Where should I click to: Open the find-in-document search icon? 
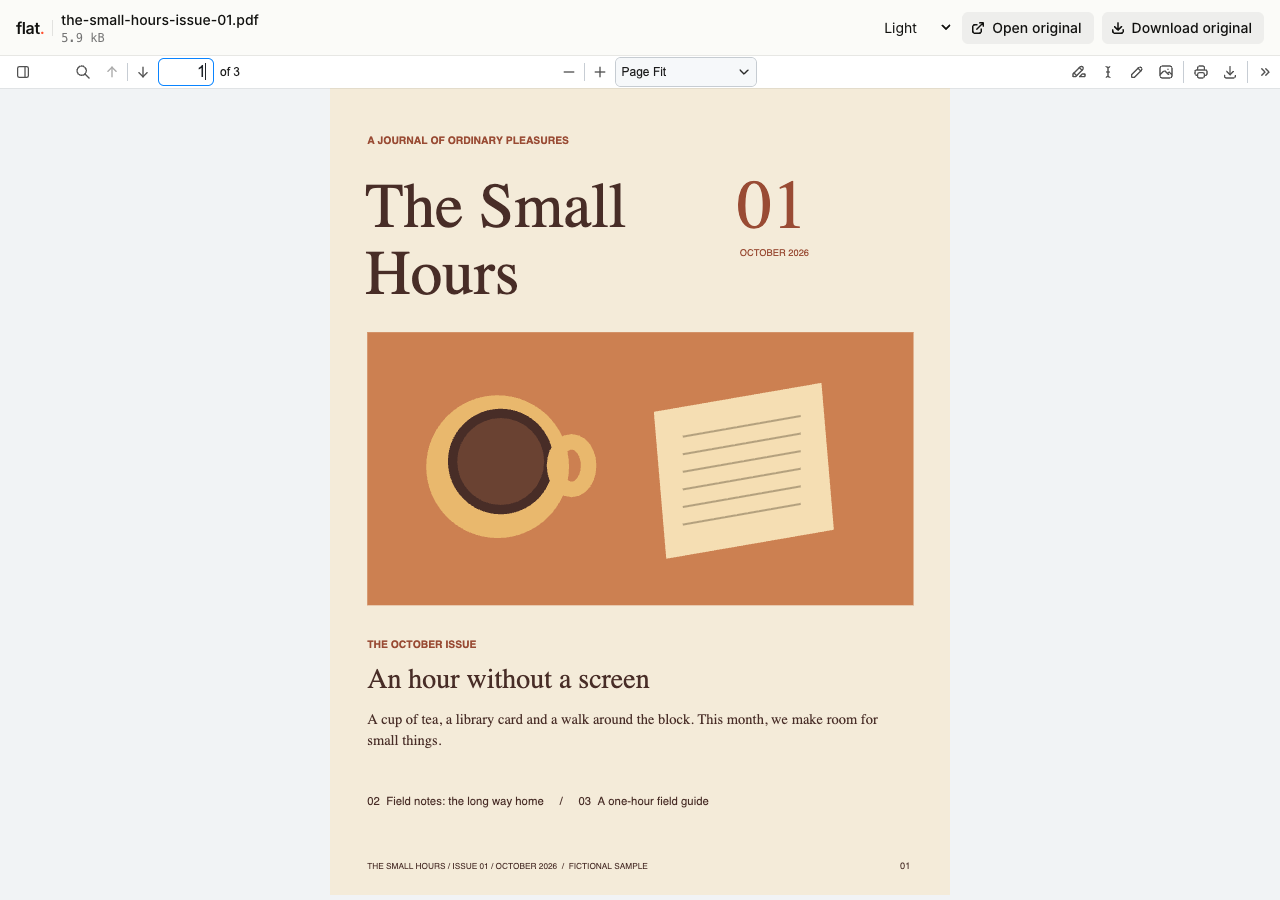click(83, 72)
